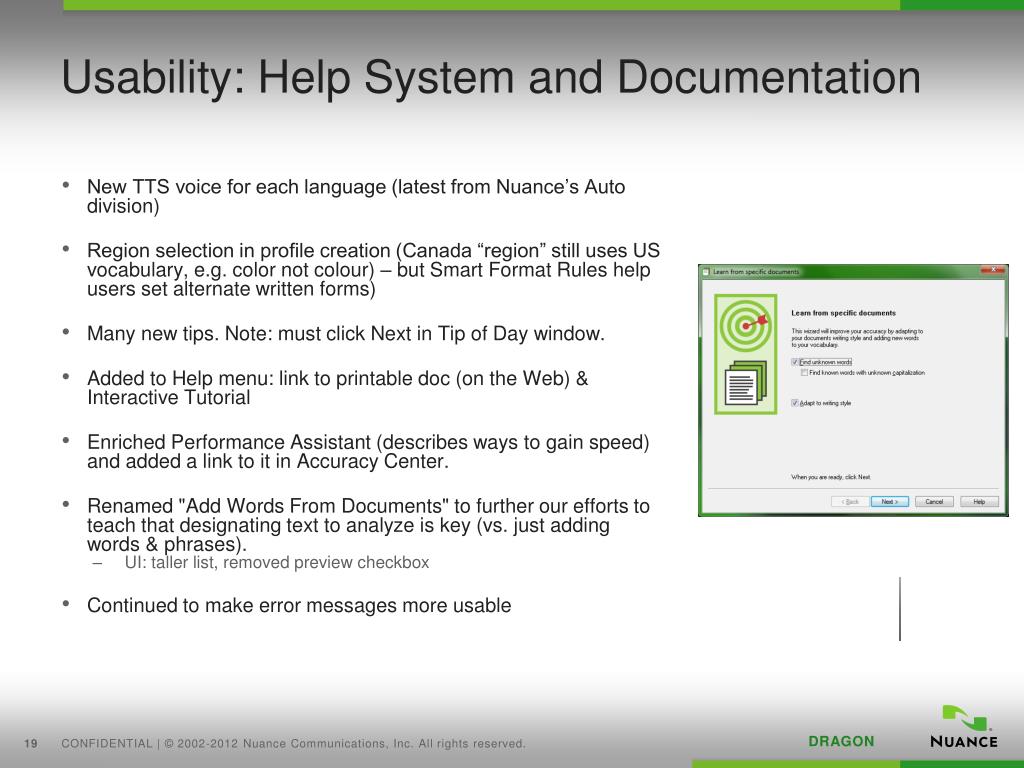
Task: Click the 'Renamed "Add Words From Documents"' bullet
Action: tap(368, 525)
